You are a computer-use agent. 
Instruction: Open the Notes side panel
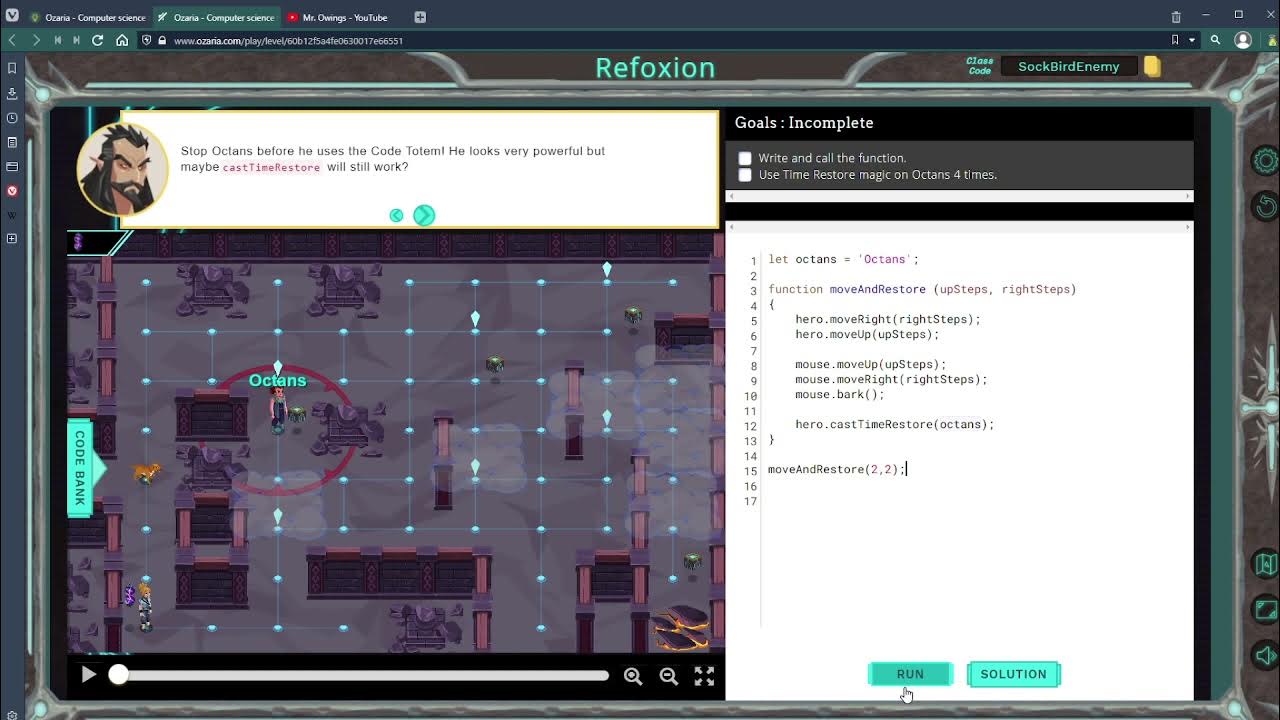[x=12, y=142]
